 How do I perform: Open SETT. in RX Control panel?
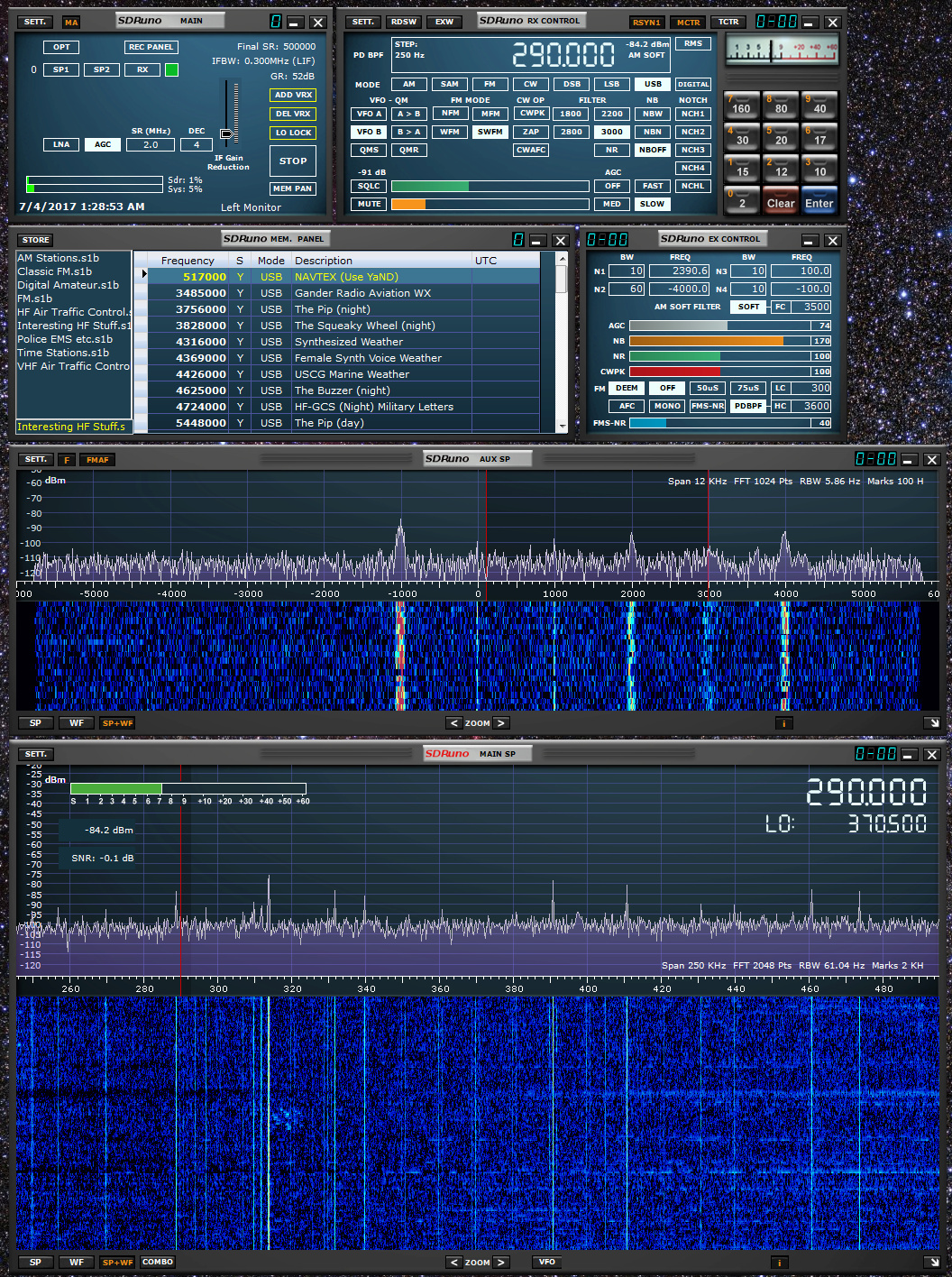tap(362, 22)
